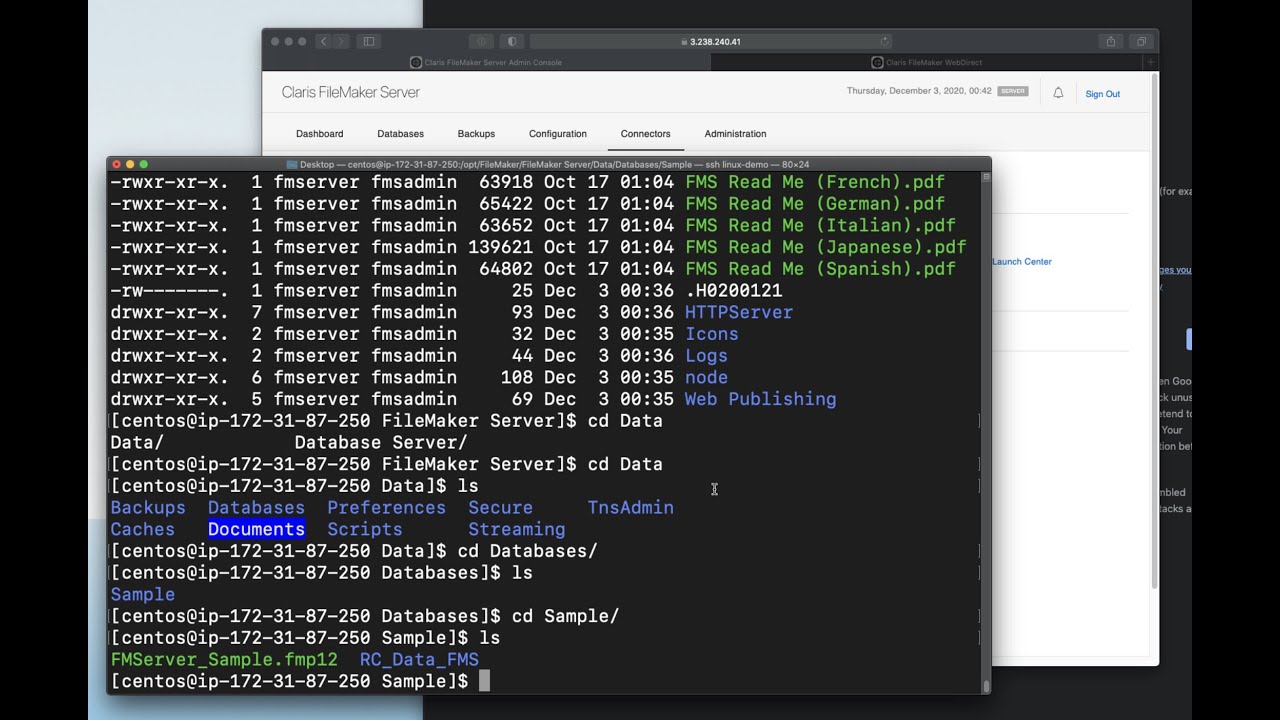Viewport: 1280px width, 720px height.
Task: Open the Administration tab
Action: point(735,134)
